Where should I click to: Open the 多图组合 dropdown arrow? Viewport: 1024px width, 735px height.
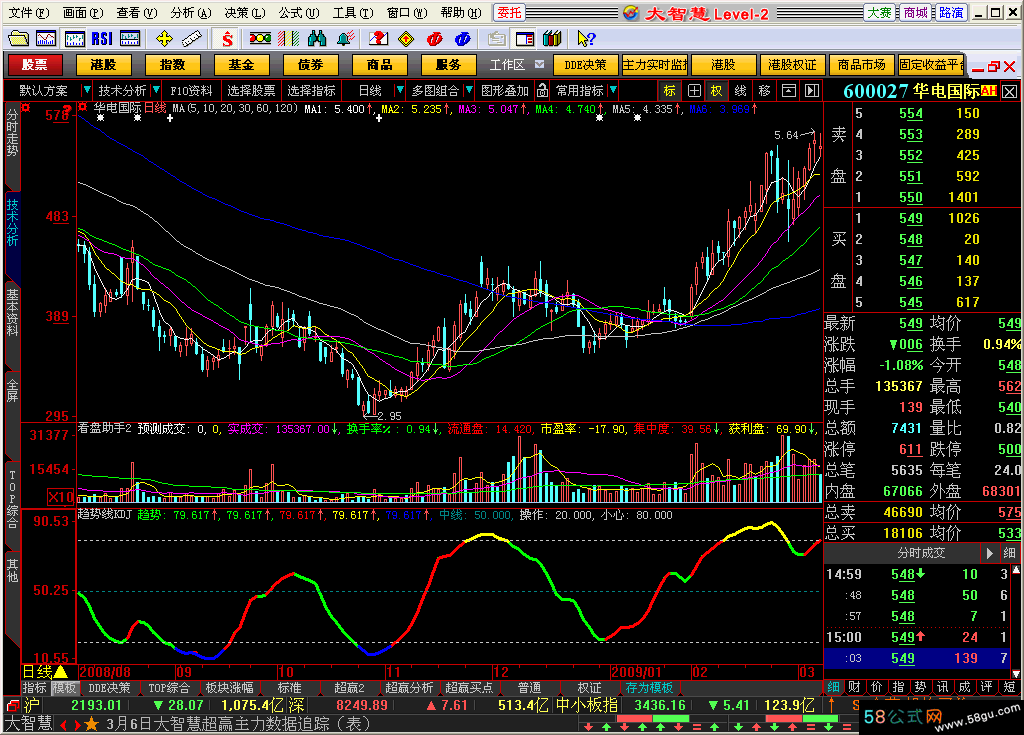tap(470, 90)
